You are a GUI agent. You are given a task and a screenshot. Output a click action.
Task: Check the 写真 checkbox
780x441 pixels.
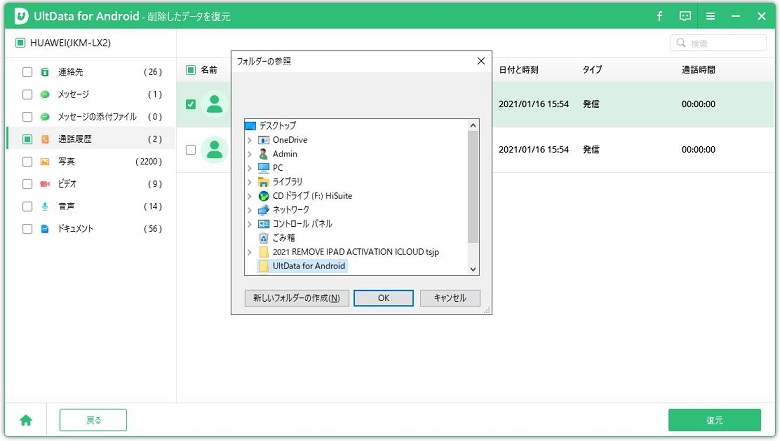coord(27,162)
